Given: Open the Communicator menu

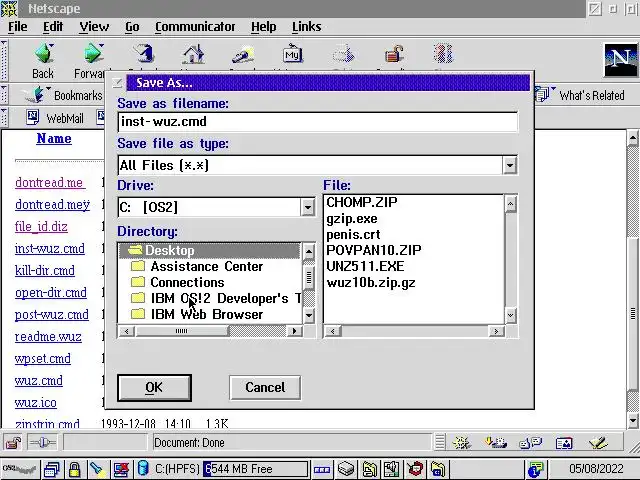Looking at the screenshot, I should pyautogui.click(x=195, y=27).
